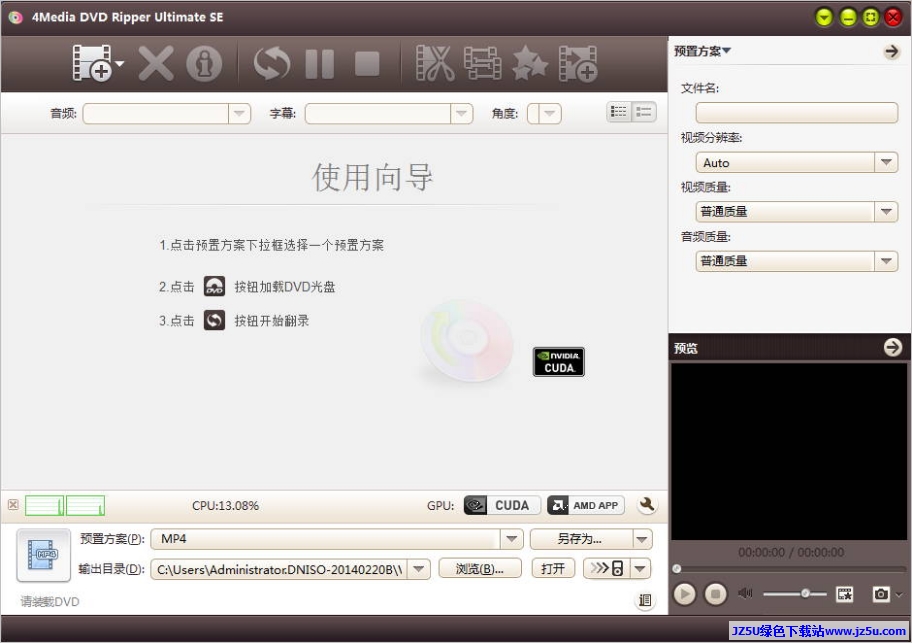Viewport: 912px width, 643px height.
Task: Collapse the preset panel with the arrow
Action: click(892, 51)
